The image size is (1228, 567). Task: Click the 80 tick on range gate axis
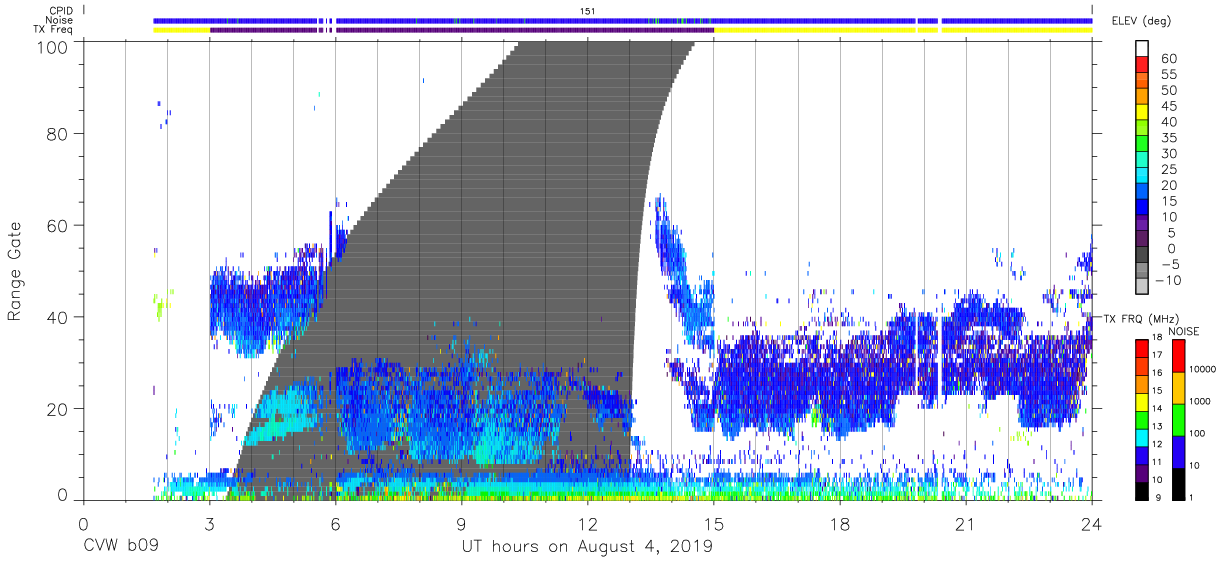[56, 133]
